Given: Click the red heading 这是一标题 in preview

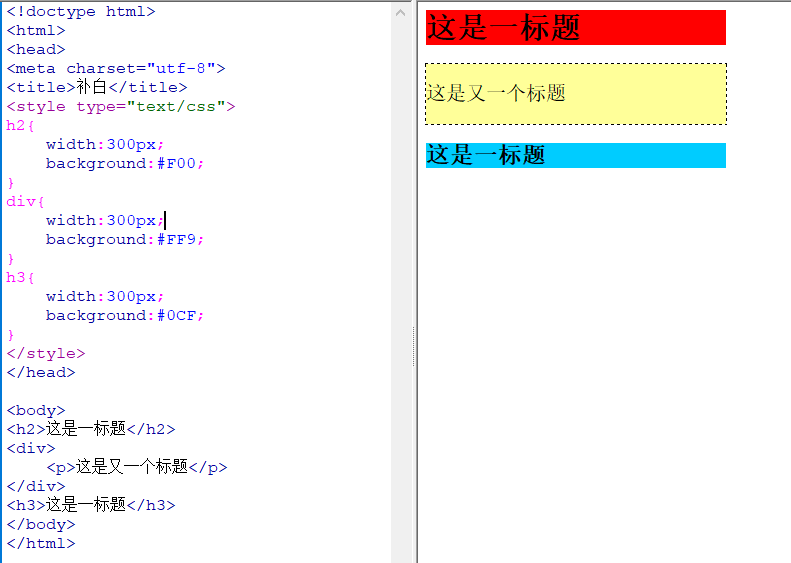Looking at the screenshot, I should tap(576, 27).
